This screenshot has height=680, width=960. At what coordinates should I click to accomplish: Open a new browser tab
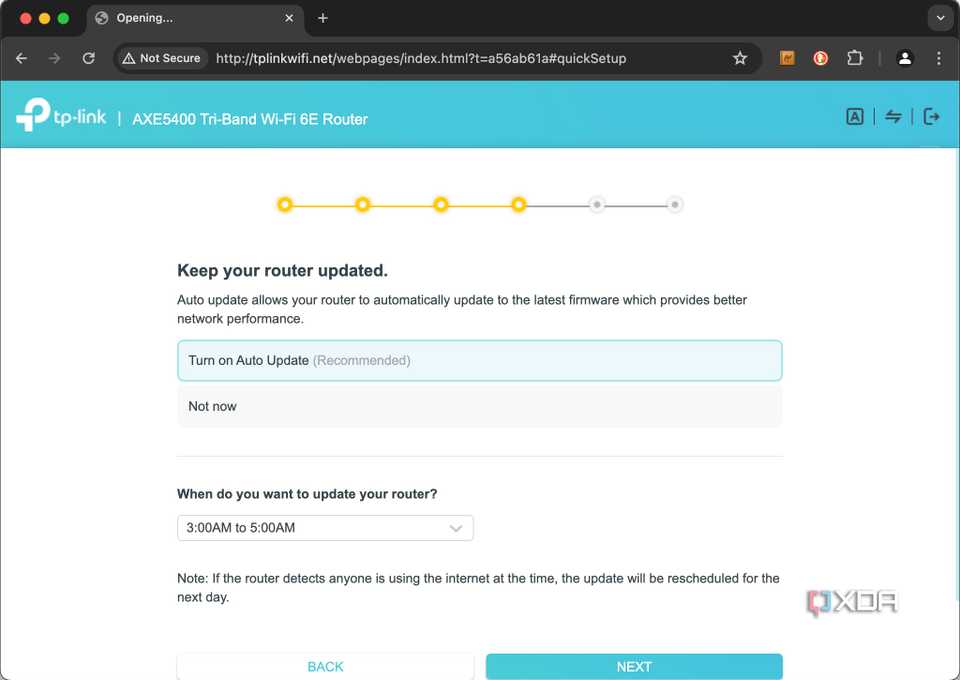[x=323, y=18]
